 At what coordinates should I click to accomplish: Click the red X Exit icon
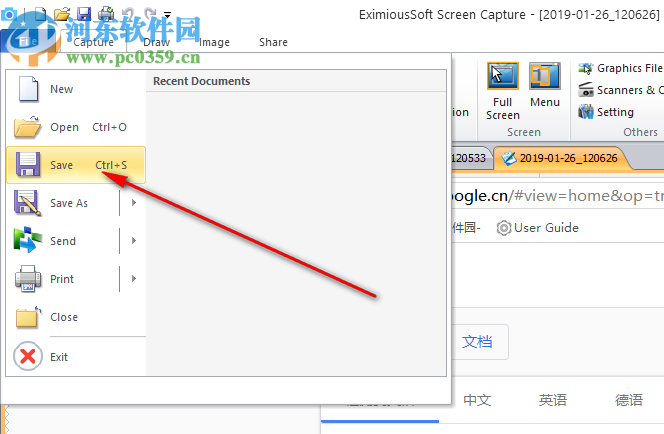coord(28,356)
